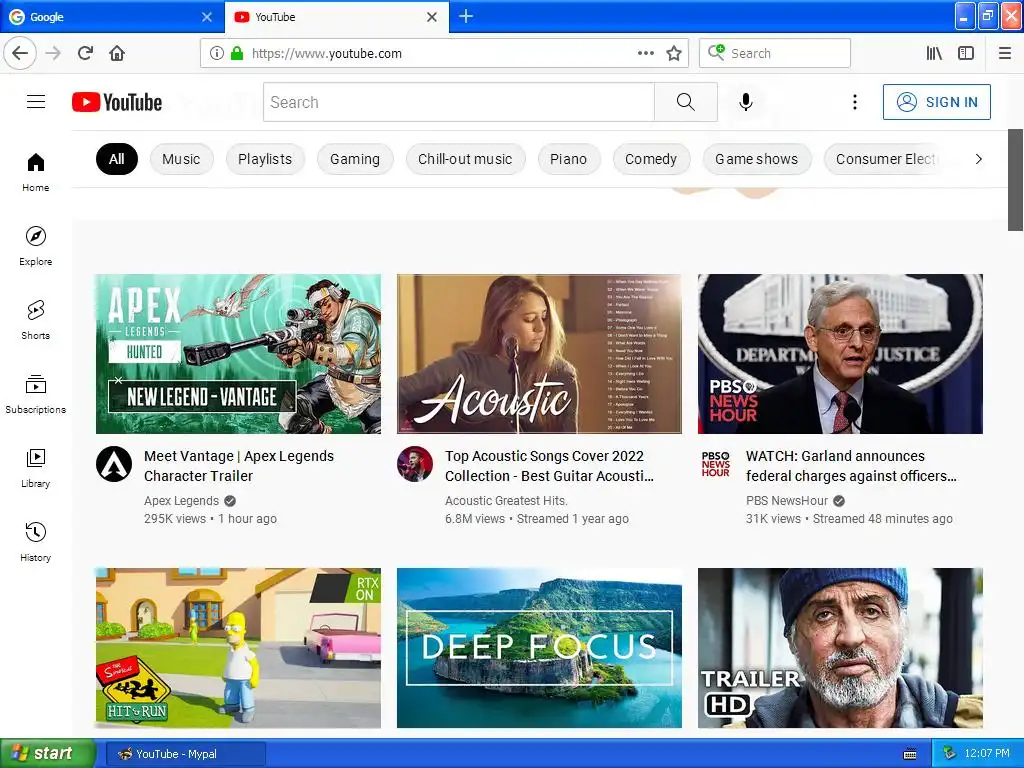
Task: Open Shorts in the YouTube sidebar
Action: pos(35,320)
